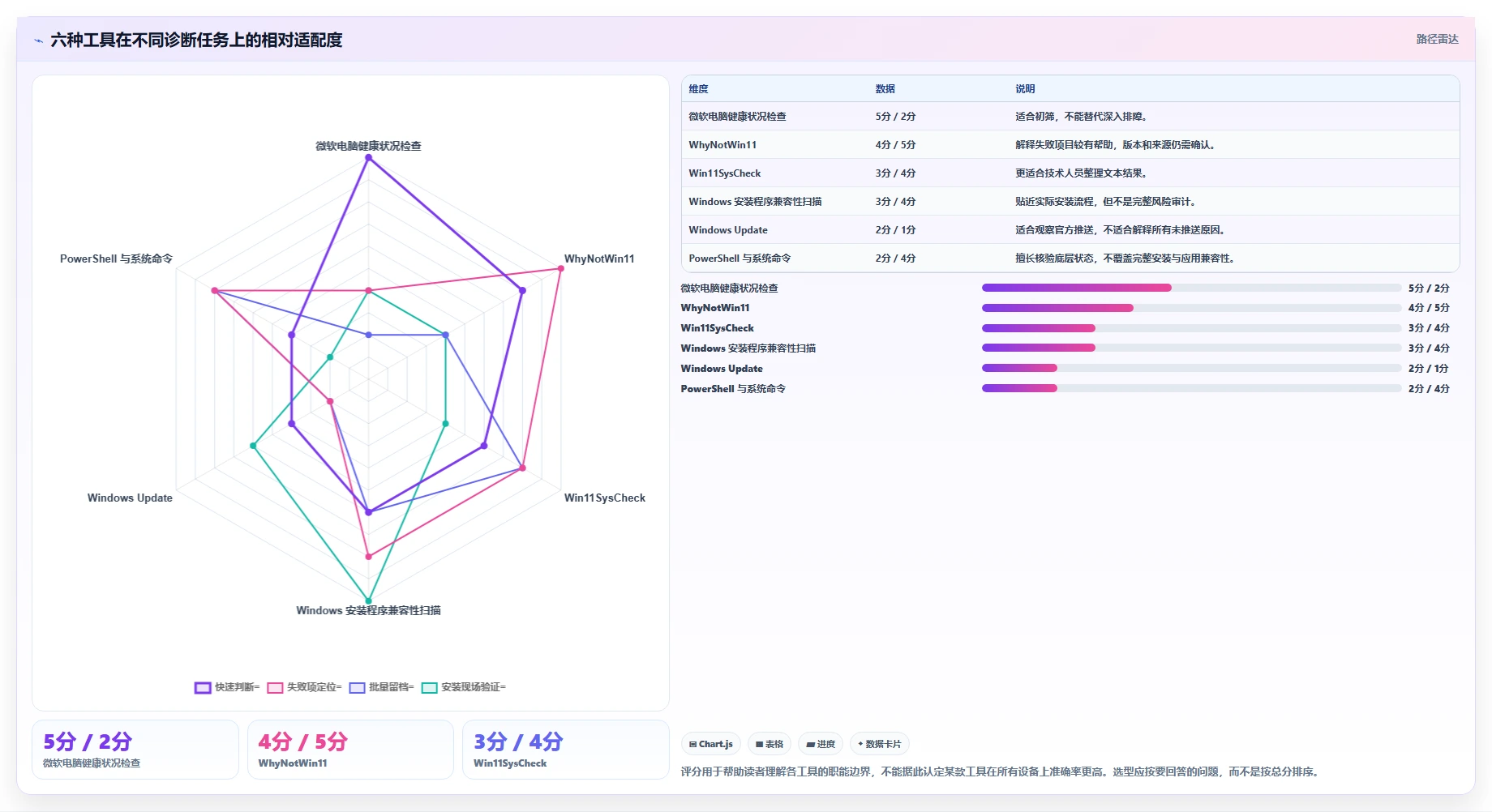Click description starting 擅长核验底层状态
1492x812 pixels.
[x=1125, y=259]
